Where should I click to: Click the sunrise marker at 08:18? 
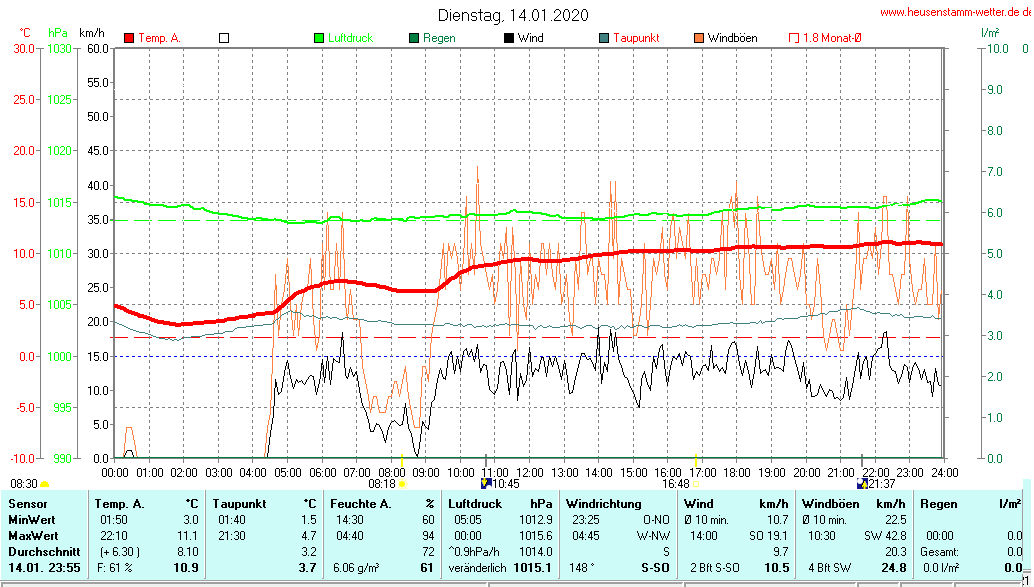tap(403, 484)
